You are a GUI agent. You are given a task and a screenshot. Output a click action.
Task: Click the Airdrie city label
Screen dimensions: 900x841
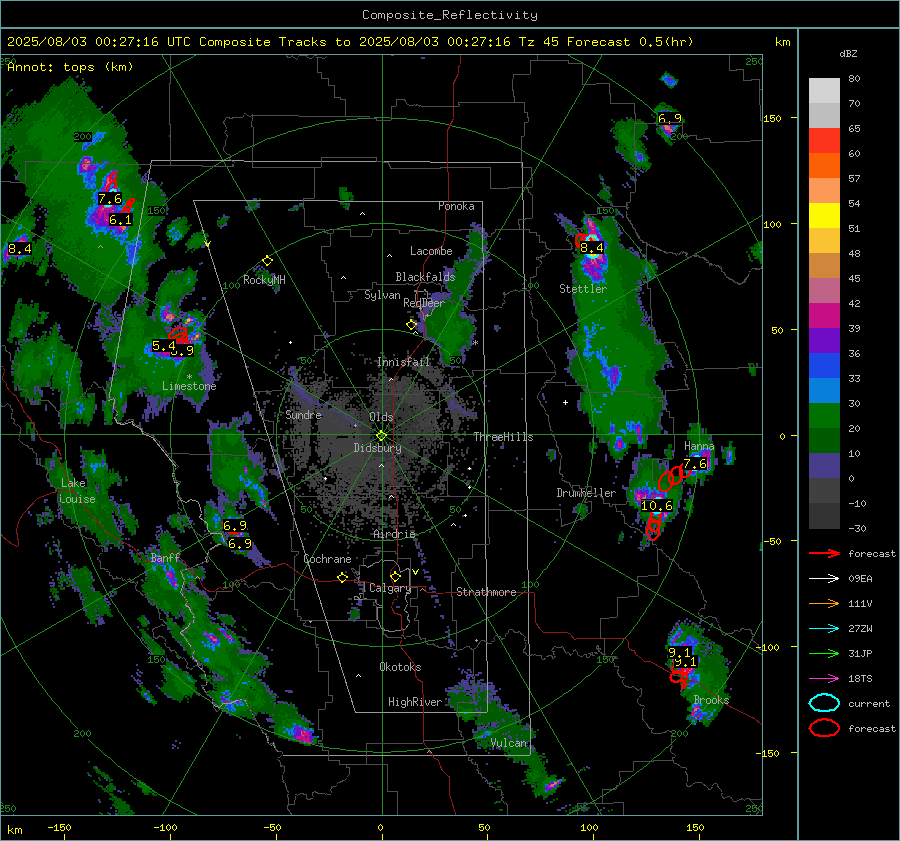(x=394, y=534)
